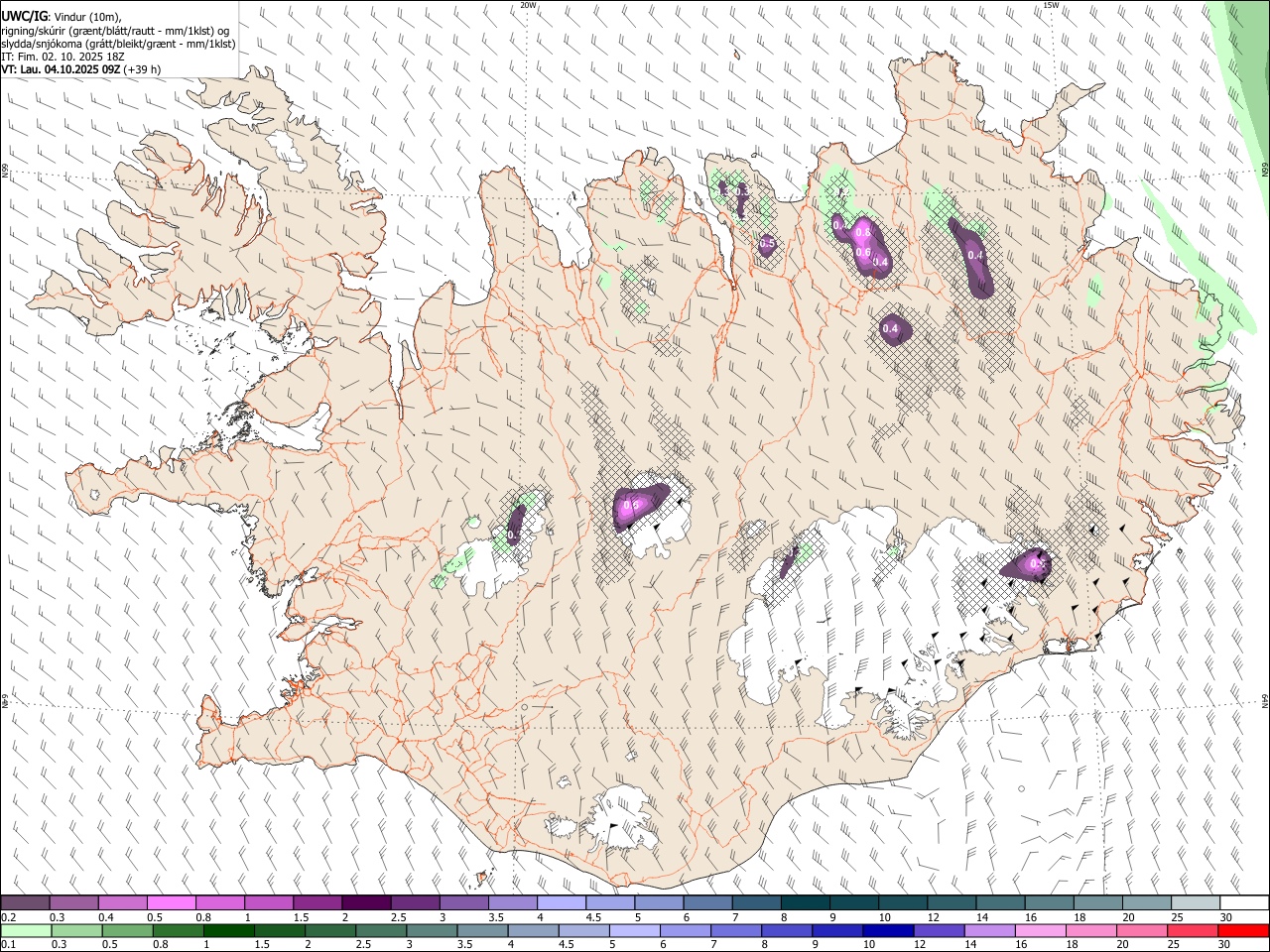Select the gray-green 2.5–3 rain legend swatch
This screenshot has height=952, width=1270.
coord(380,930)
